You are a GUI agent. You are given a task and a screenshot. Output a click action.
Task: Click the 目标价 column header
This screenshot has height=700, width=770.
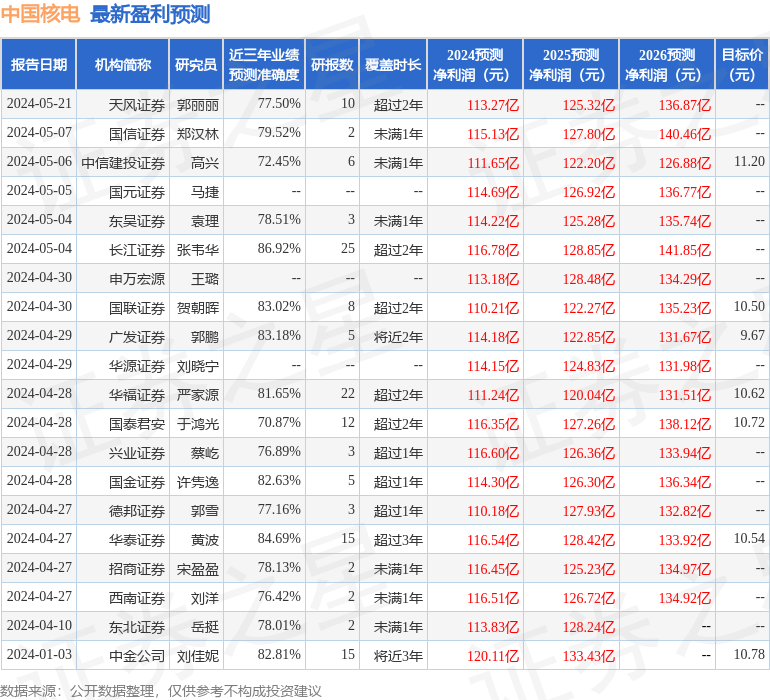point(742,64)
